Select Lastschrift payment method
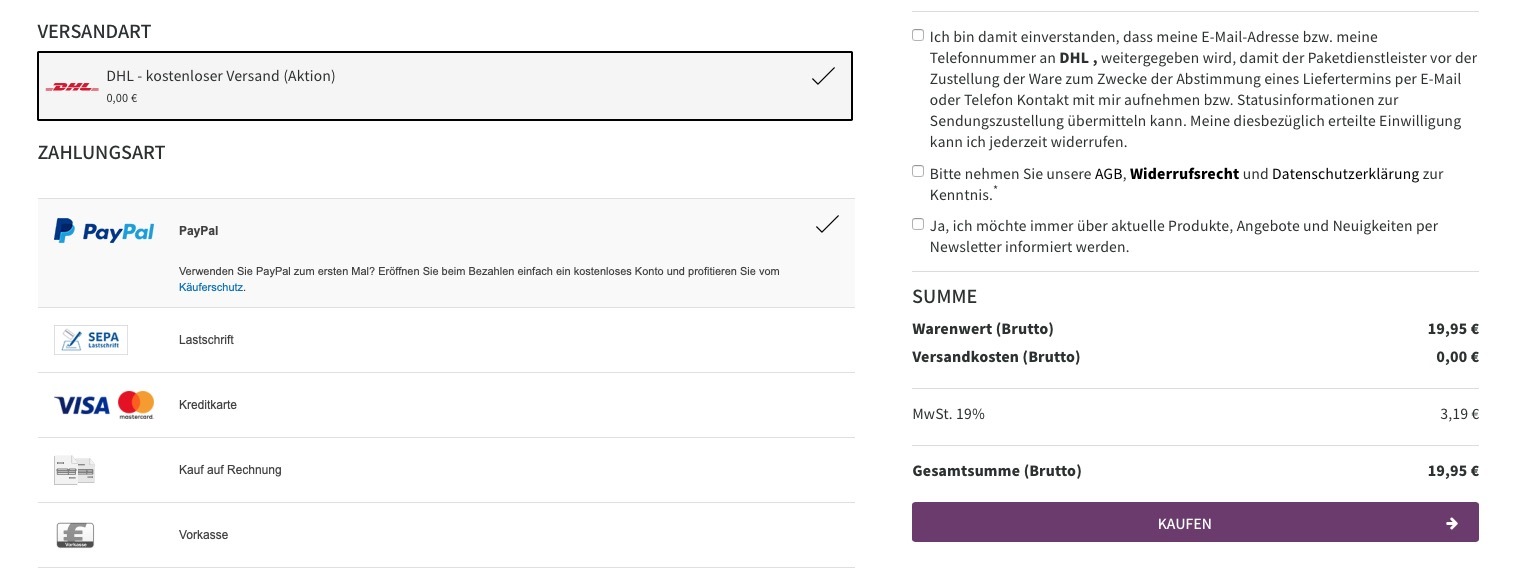The height and width of the screenshot is (570, 1518). click(446, 340)
